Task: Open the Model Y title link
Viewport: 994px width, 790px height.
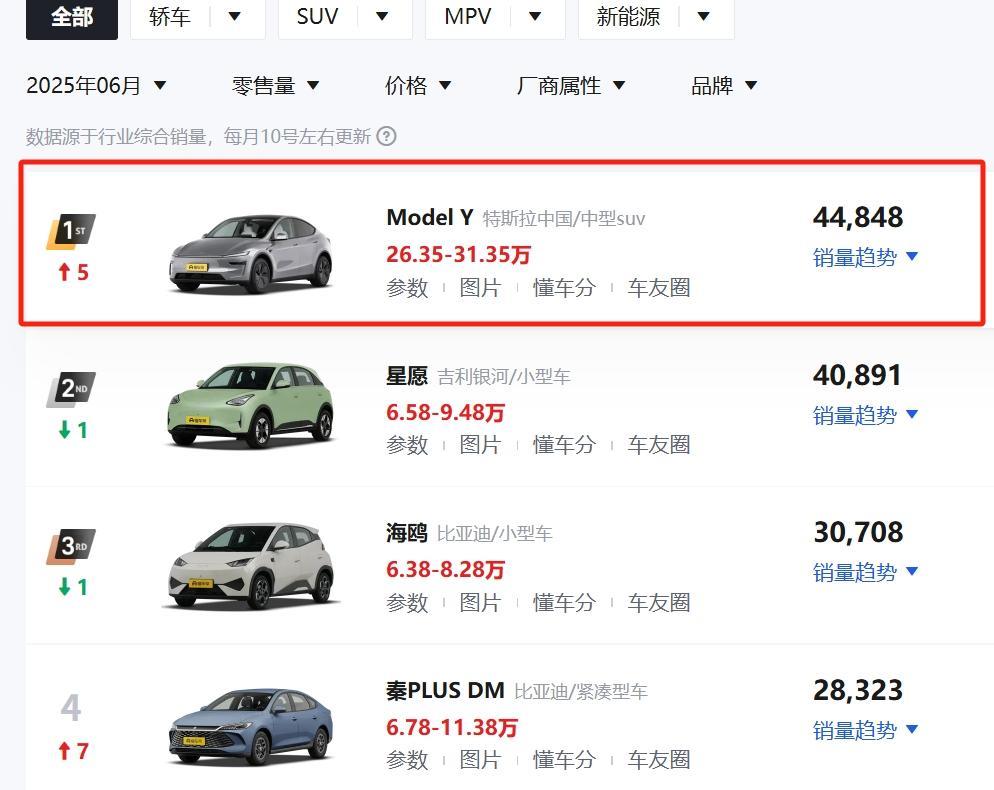Action: pyautogui.click(x=430, y=217)
